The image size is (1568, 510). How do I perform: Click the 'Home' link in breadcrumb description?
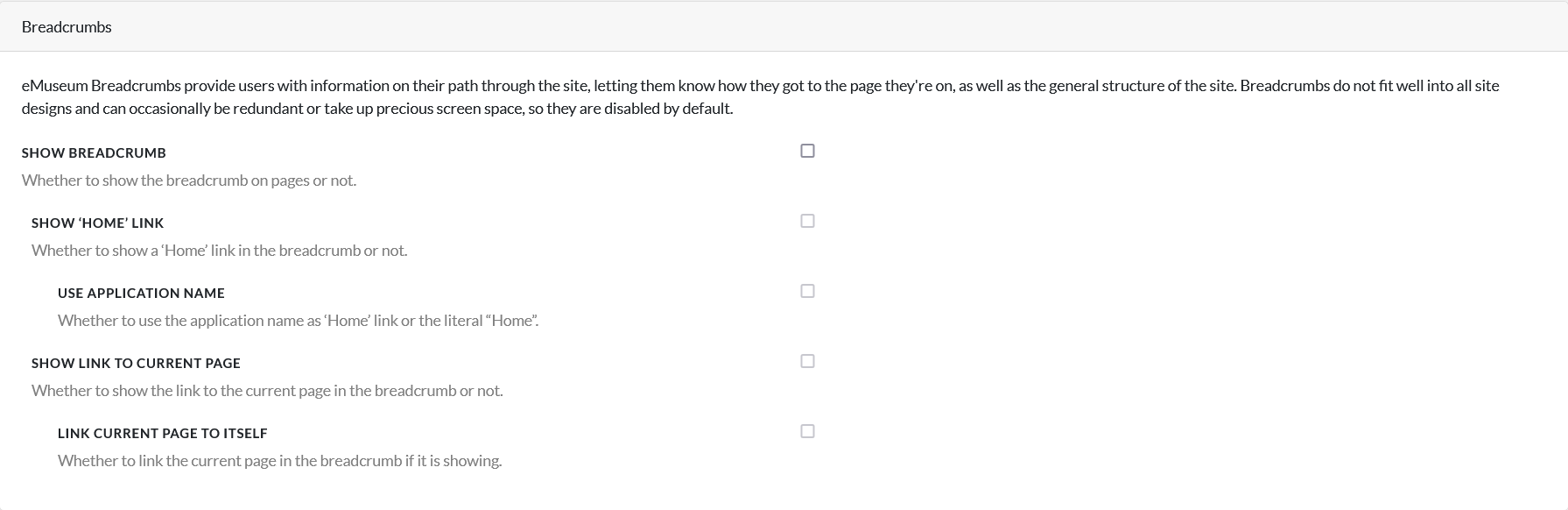pyautogui.click(x=219, y=251)
